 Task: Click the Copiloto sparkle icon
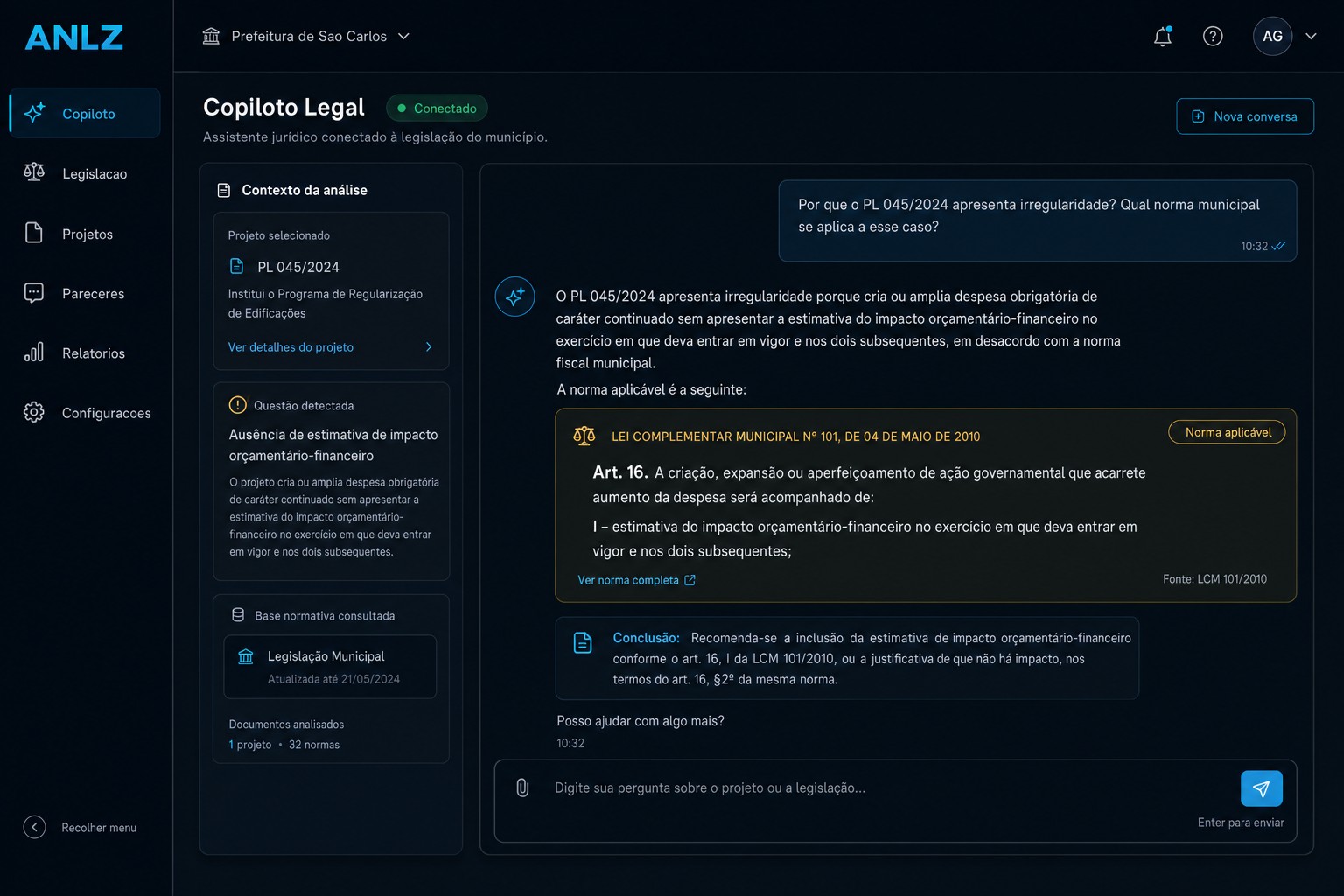34,113
